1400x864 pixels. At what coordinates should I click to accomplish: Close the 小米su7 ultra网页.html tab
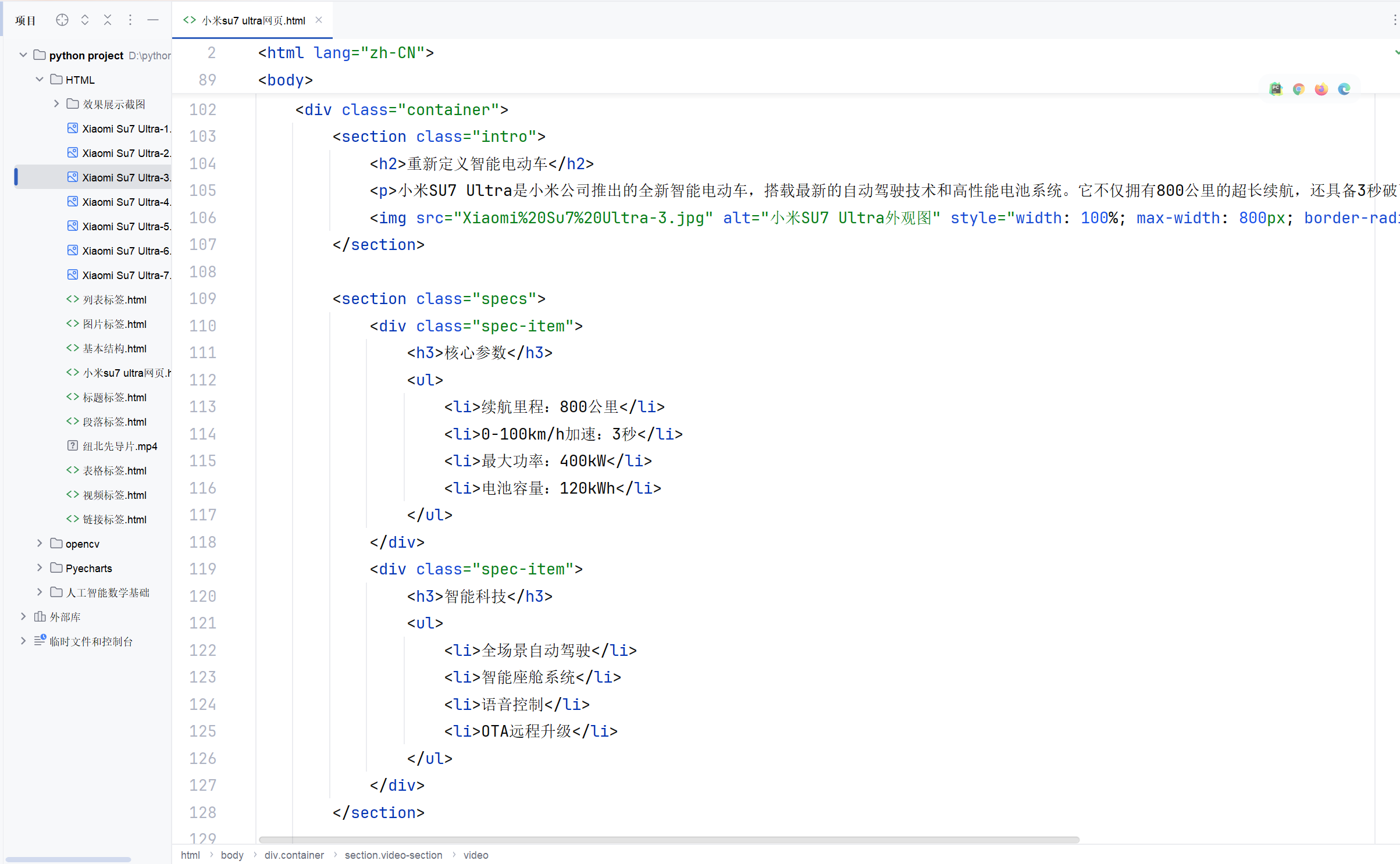(319, 20)
